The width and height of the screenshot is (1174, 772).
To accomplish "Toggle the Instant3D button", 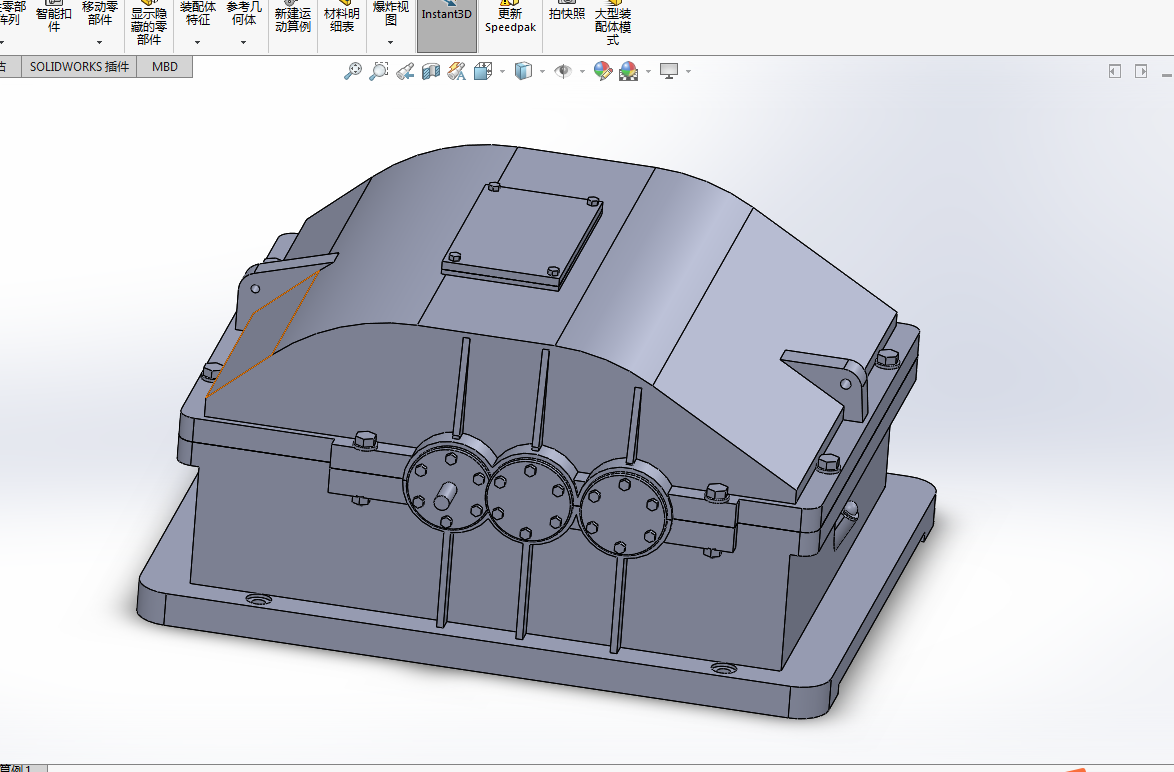I will [446, 20].
